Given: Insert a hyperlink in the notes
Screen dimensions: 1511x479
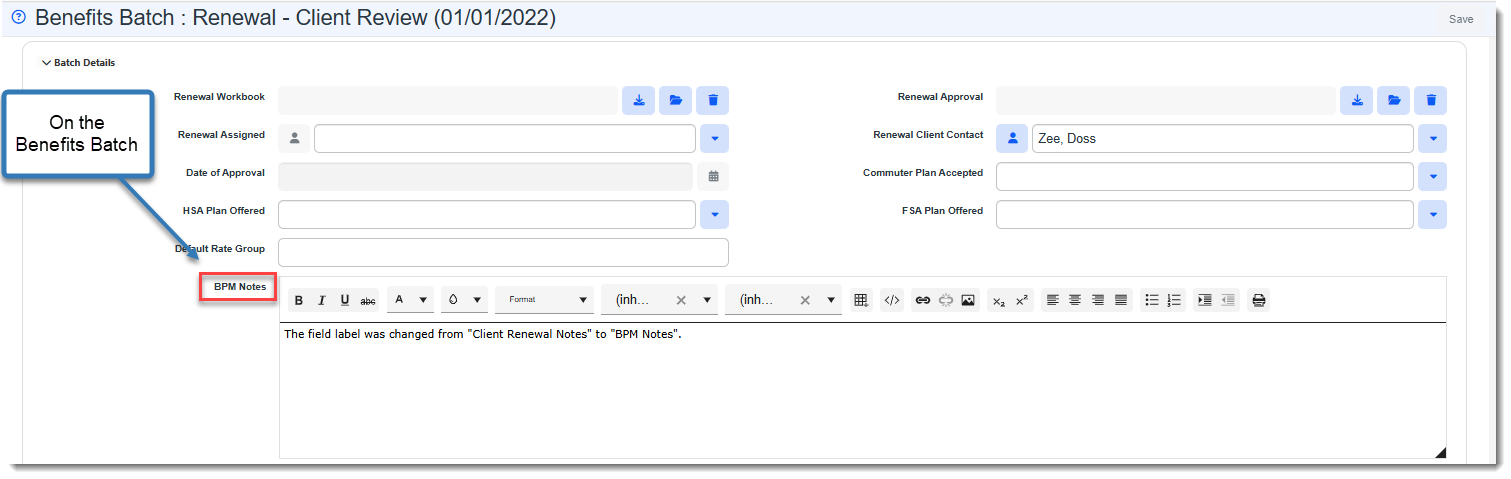Looking at the screenshot, I should point(922,300).
